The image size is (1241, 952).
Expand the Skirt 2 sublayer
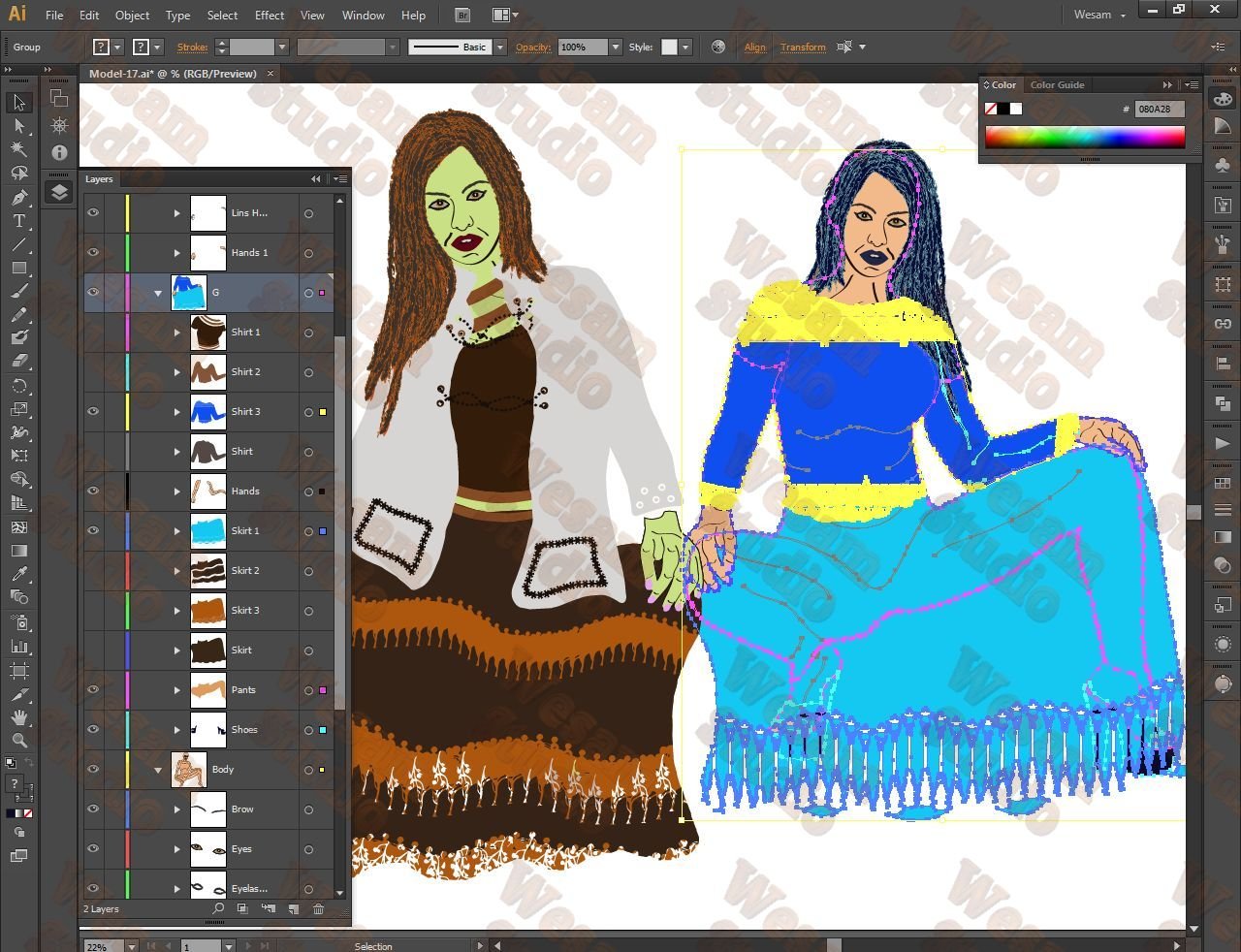pyautogui.click(x=177, y=571)
